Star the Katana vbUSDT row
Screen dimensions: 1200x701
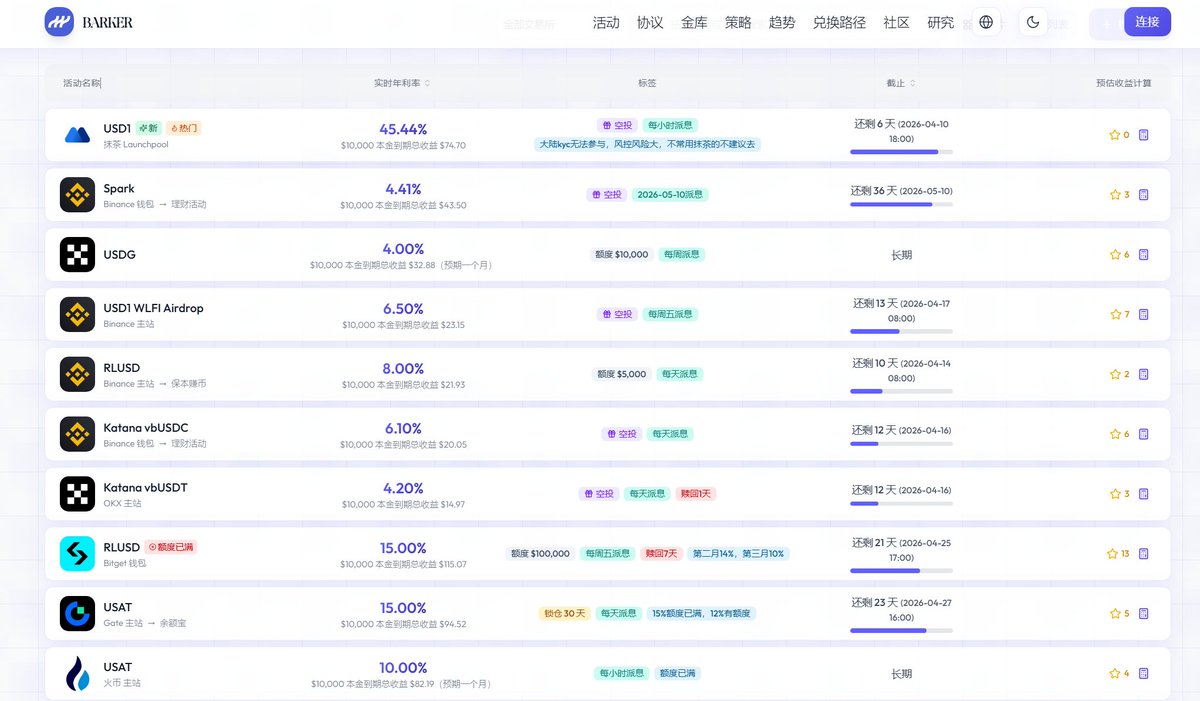click(1114, 494)
